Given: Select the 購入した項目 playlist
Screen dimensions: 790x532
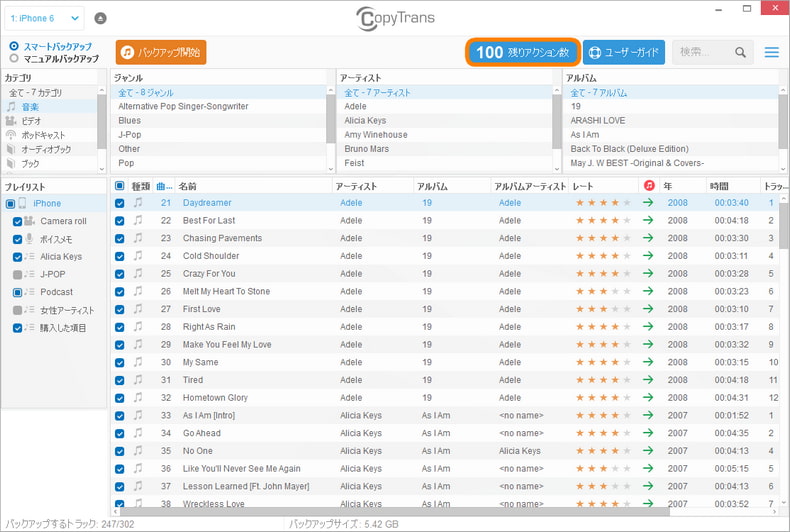Looking at the screenshot, I should [63, 327].
